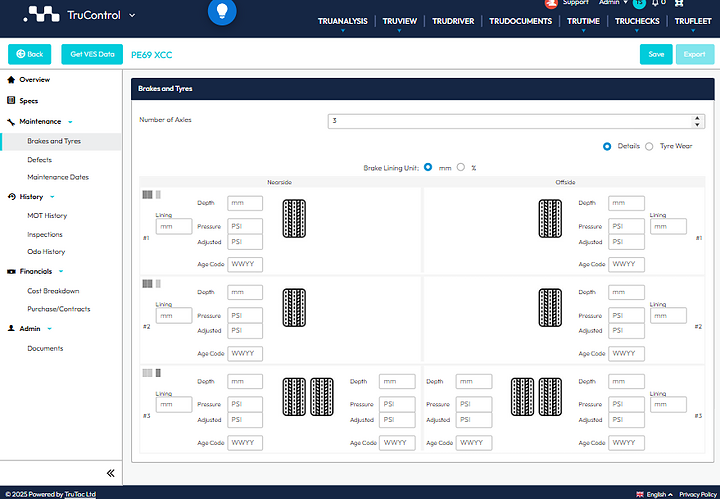Select axle #1 wide tyre layout icon
The image size is (720, 499).
147,195
